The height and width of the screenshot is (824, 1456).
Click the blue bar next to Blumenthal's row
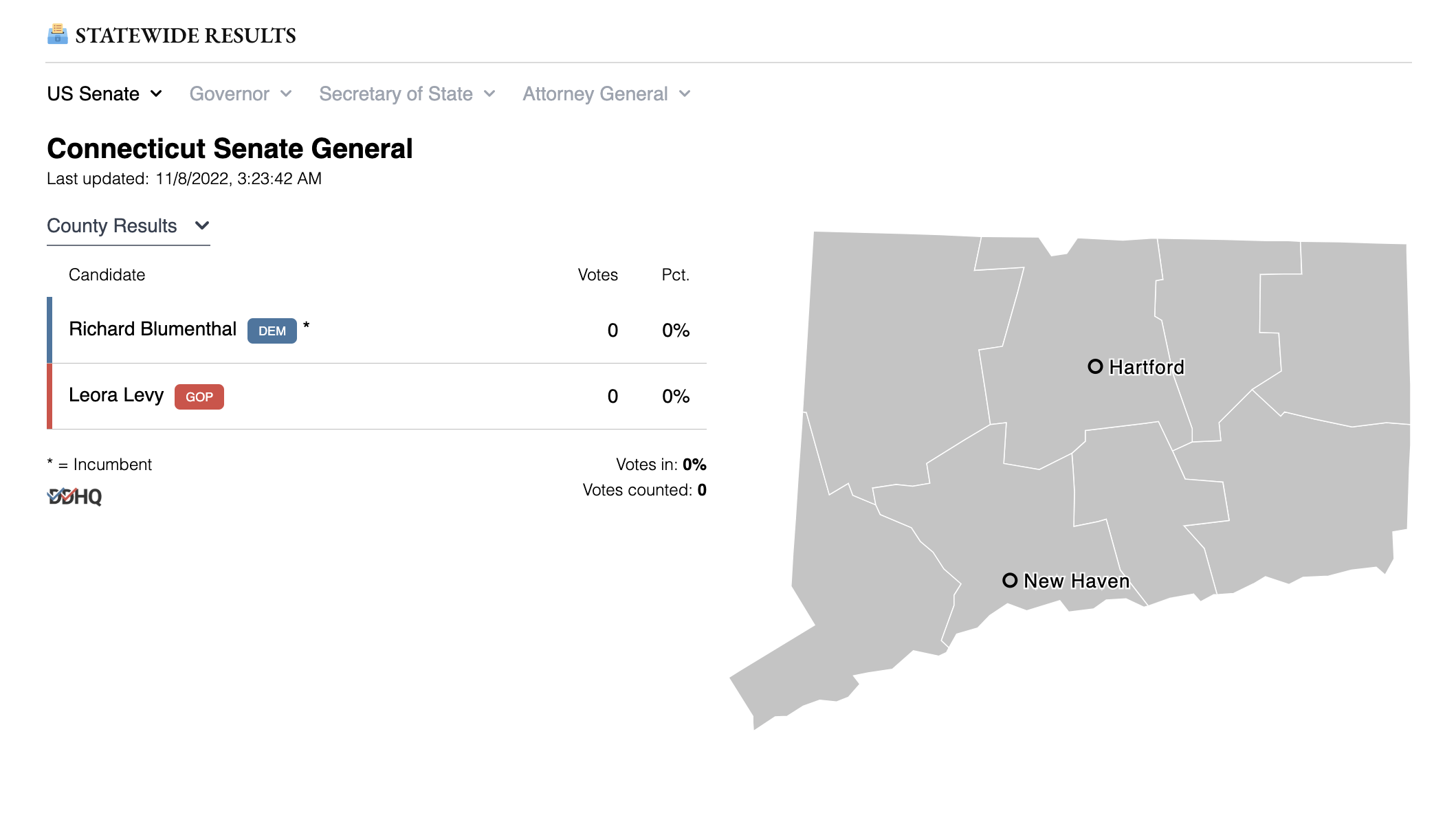(x=50, y=329)
